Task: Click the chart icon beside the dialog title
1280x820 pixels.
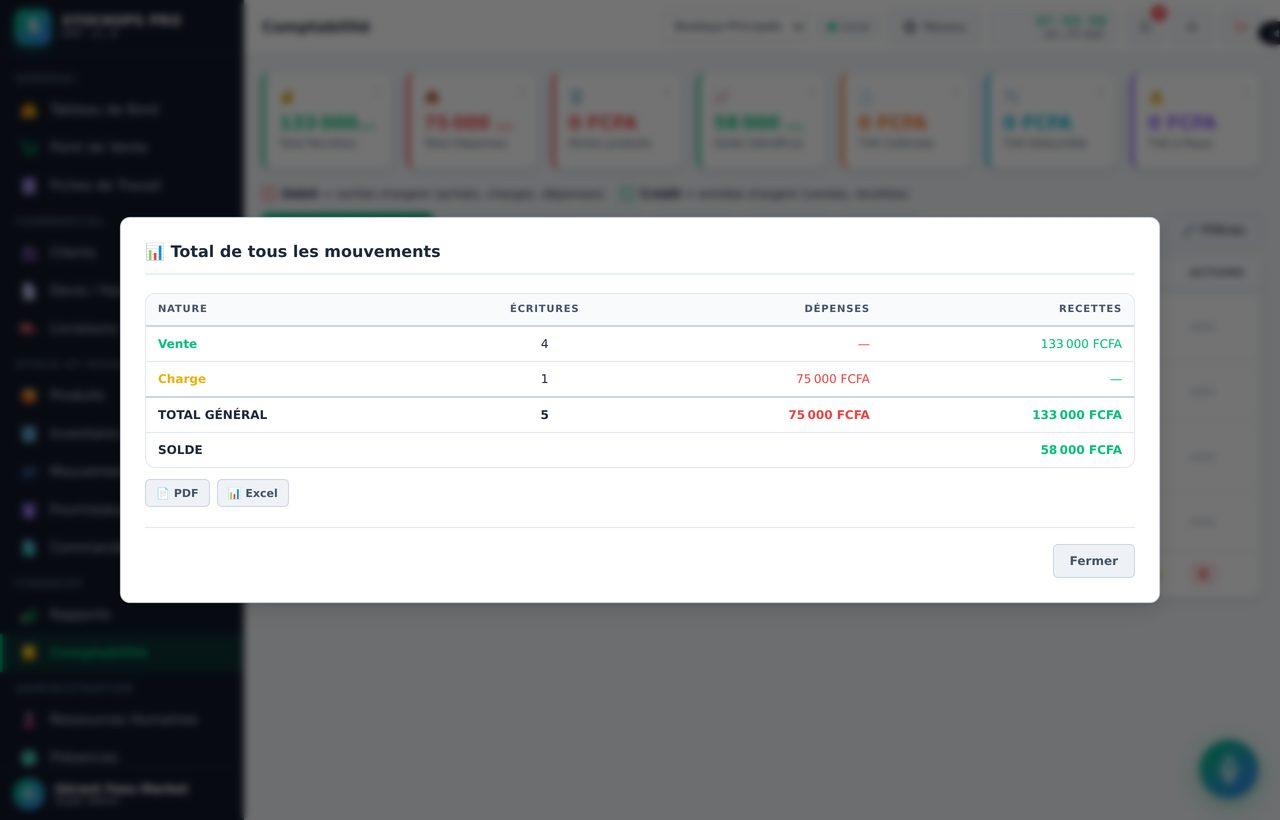Action: 154,251
